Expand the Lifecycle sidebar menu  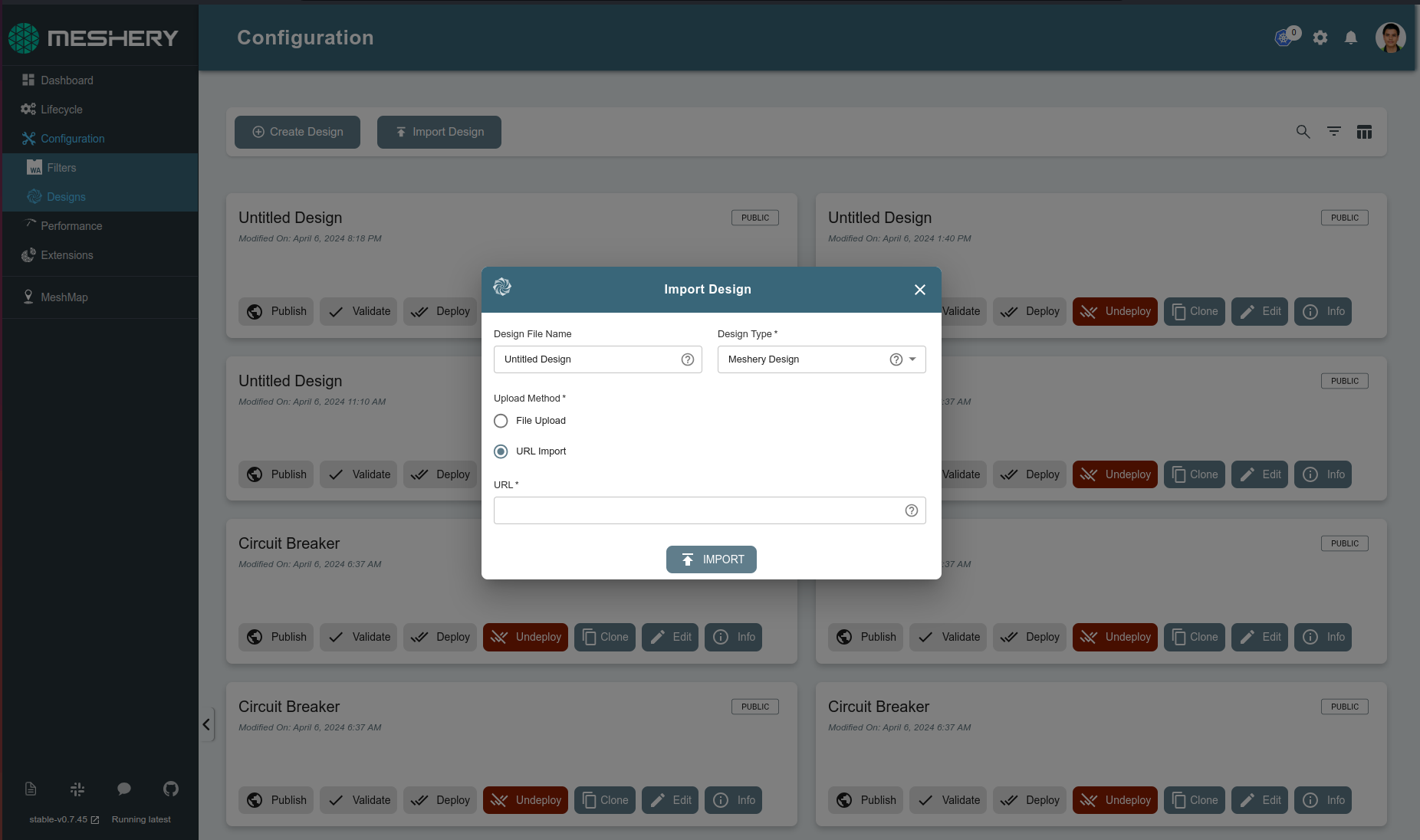pos(61,110)
